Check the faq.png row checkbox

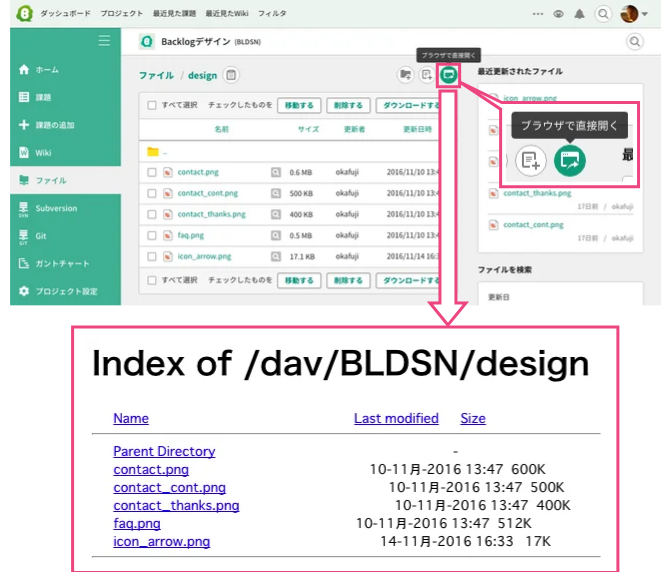[152, 235]
